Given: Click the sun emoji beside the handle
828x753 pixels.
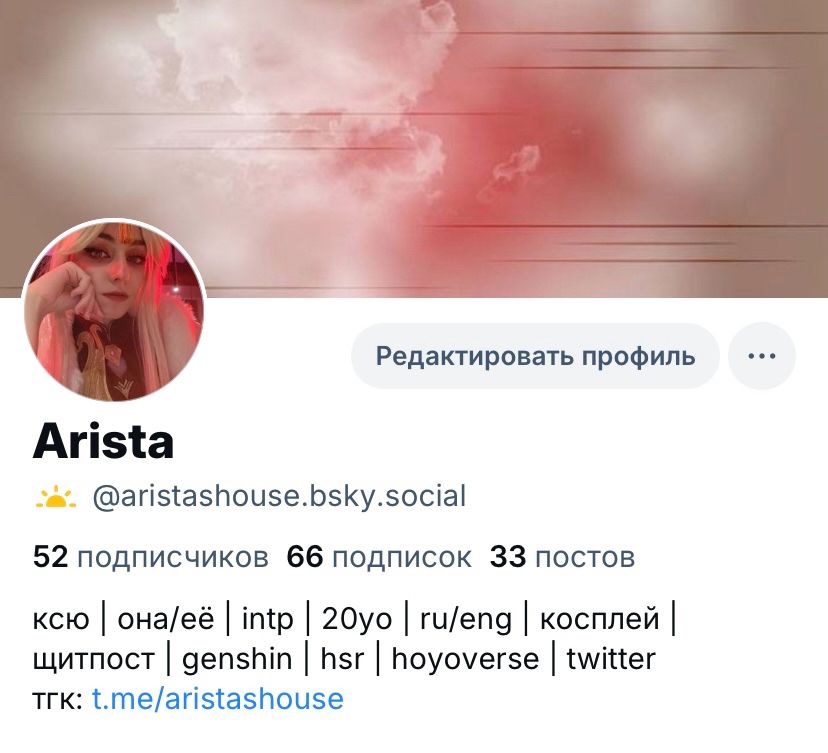Looking at the screenshot, I should click(x=56, y=497).
